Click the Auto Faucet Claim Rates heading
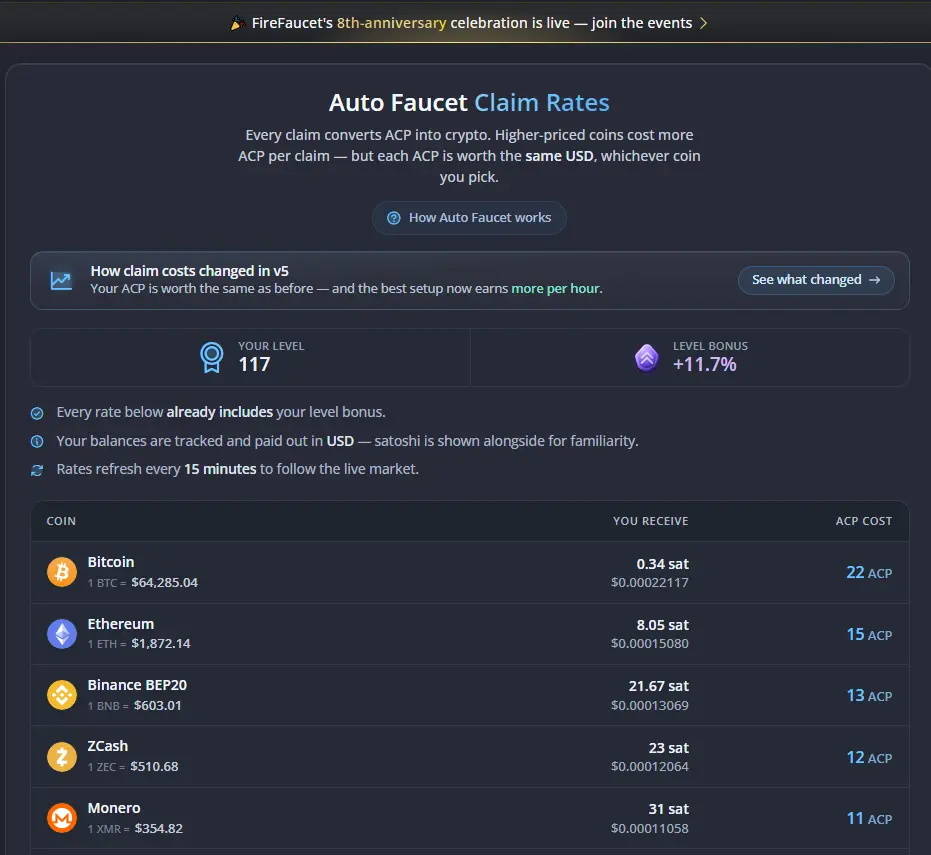The image size is (931, 855). [469, 103]
